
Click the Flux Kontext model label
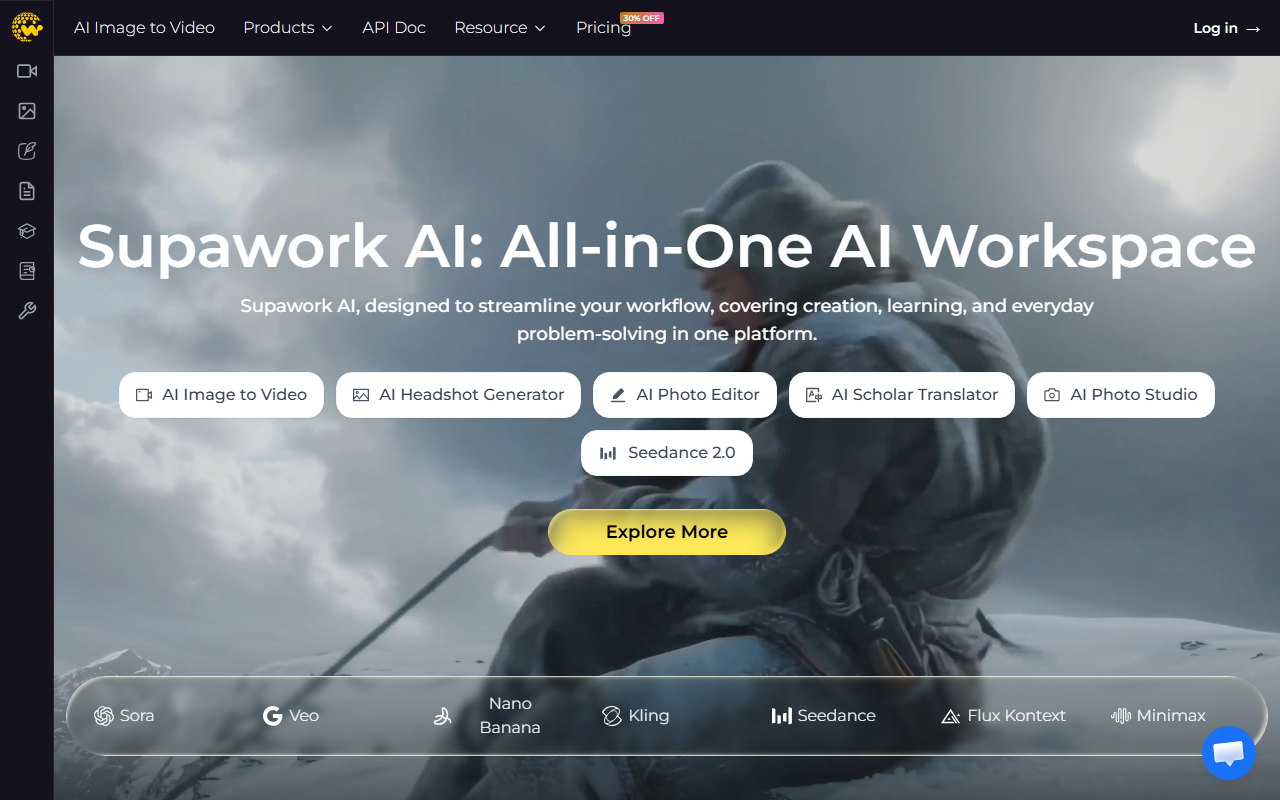click(1016, 716)
